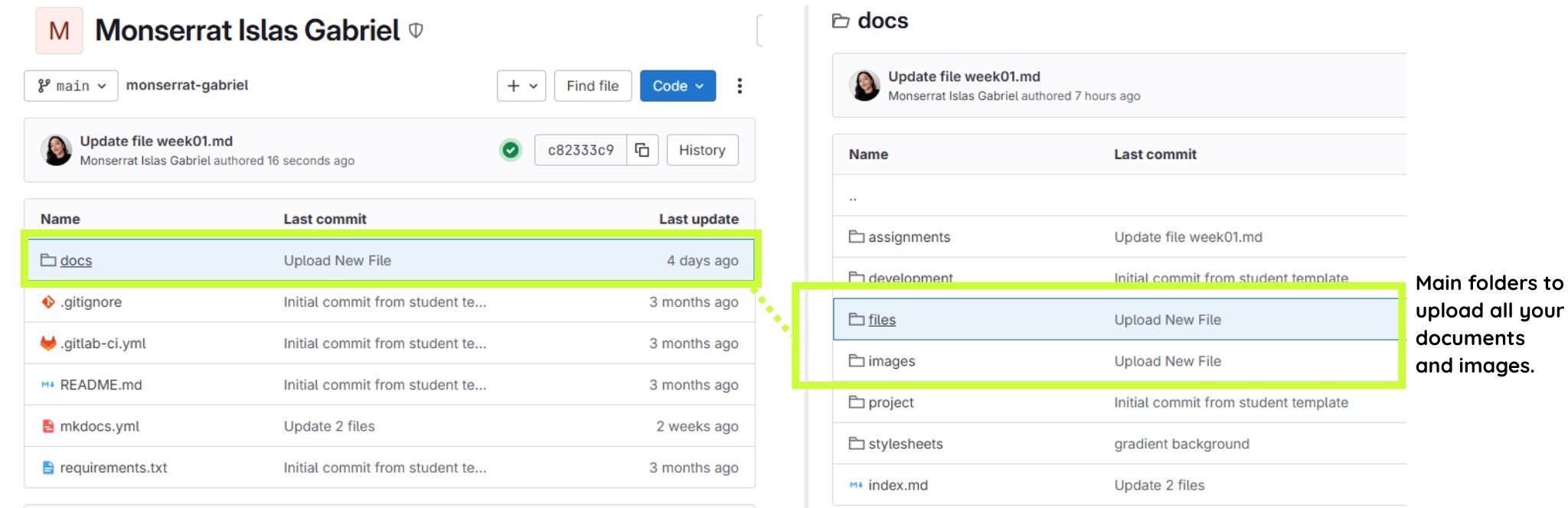
Task: Click the project visibility shield icon
Action: pos(416,31)
